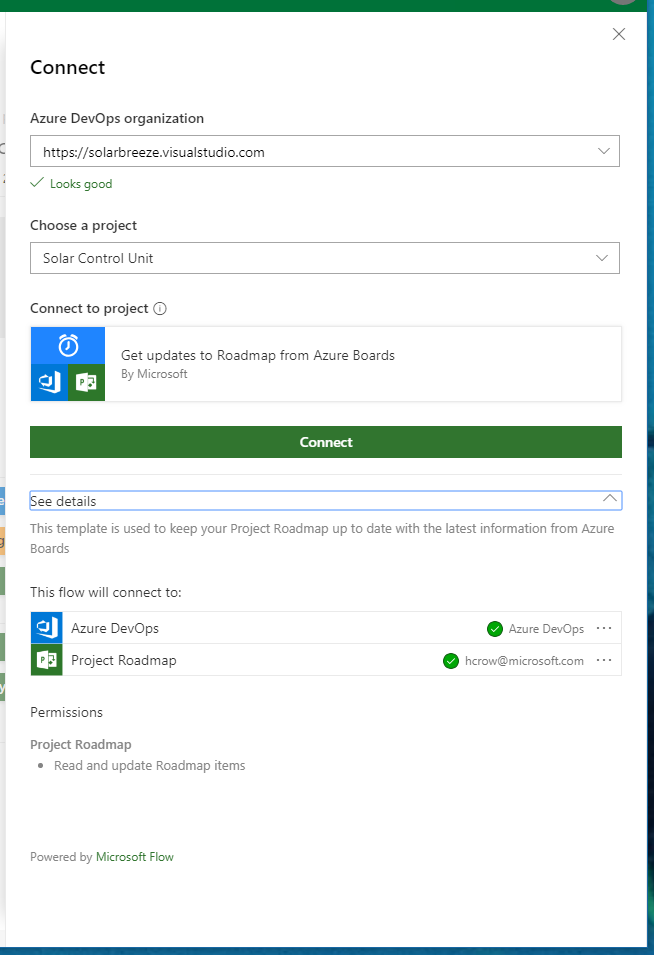Click the Azure DevOps row label
This screenshot has height=955, width=654.
(115, 629)
